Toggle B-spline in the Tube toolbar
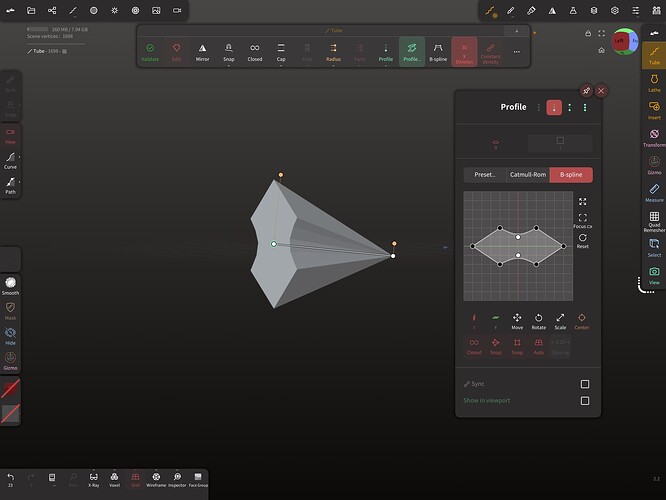The image size is (666, 500). point(438,52)
